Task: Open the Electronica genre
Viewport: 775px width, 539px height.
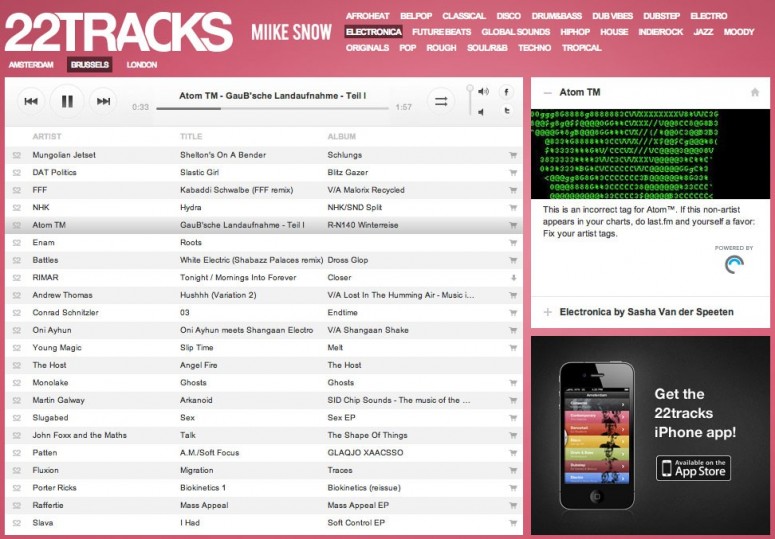Action: coord(373,32)
